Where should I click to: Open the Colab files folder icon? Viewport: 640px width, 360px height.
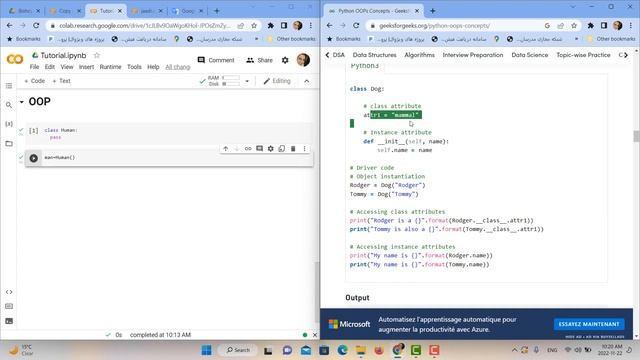(9, 144)
